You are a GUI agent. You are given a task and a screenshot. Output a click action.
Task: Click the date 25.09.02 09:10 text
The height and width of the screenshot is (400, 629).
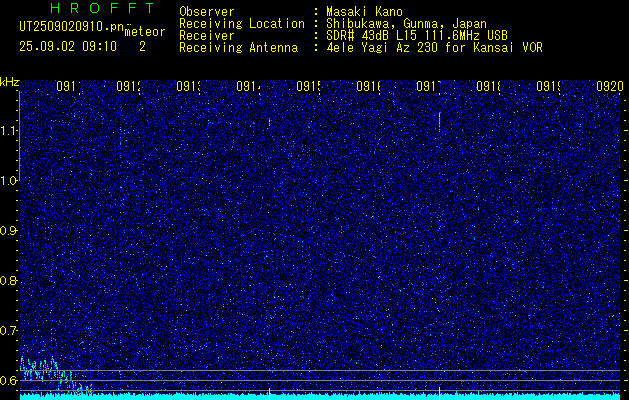68,47
